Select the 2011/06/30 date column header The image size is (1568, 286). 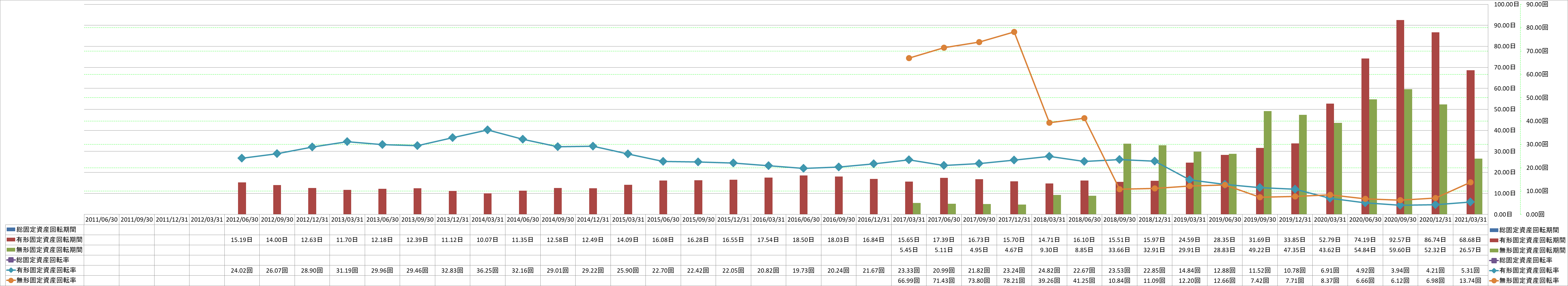click(x=102, y=220)
